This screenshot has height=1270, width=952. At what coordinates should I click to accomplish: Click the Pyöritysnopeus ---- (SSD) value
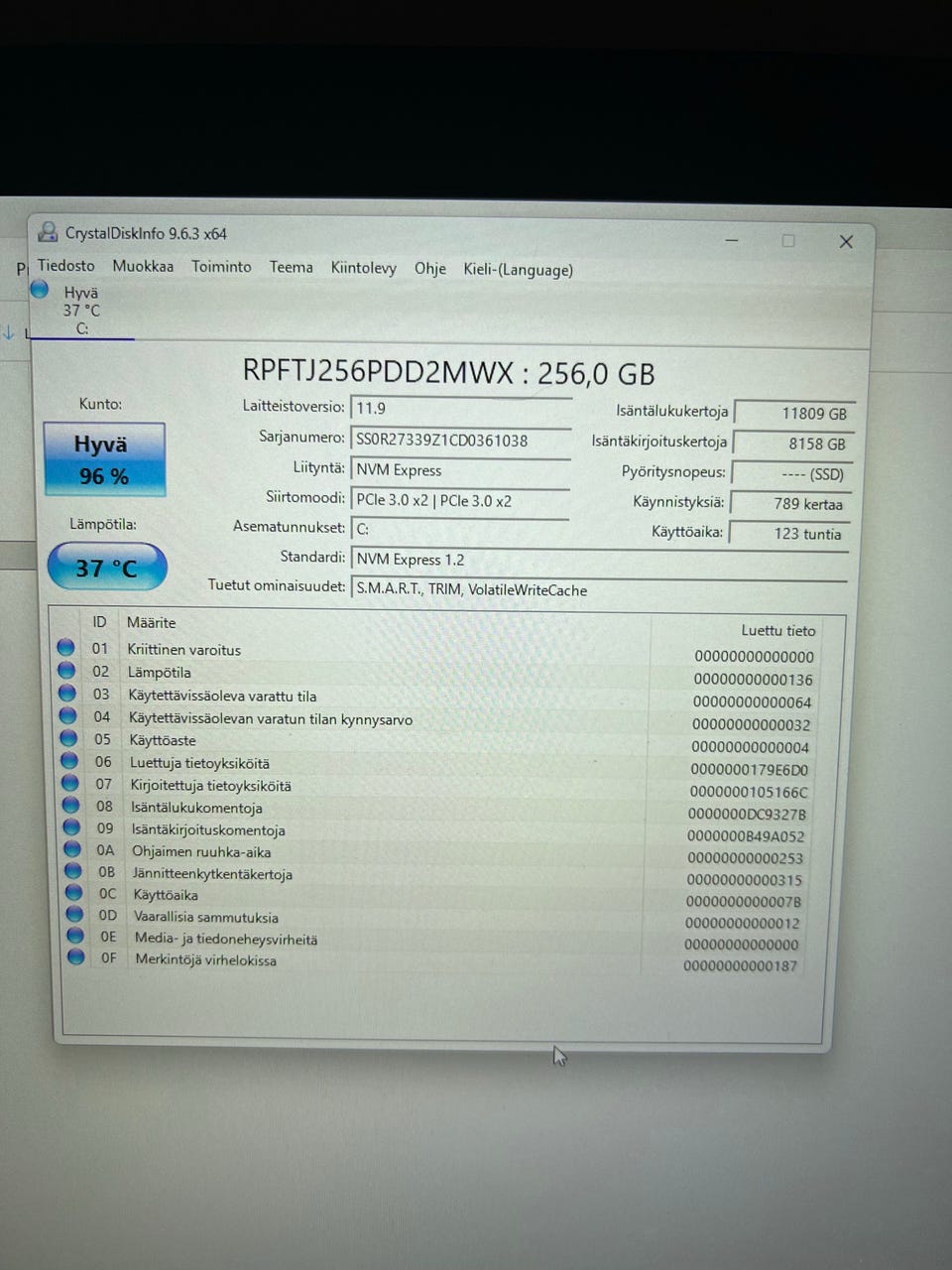pos(790,474)
